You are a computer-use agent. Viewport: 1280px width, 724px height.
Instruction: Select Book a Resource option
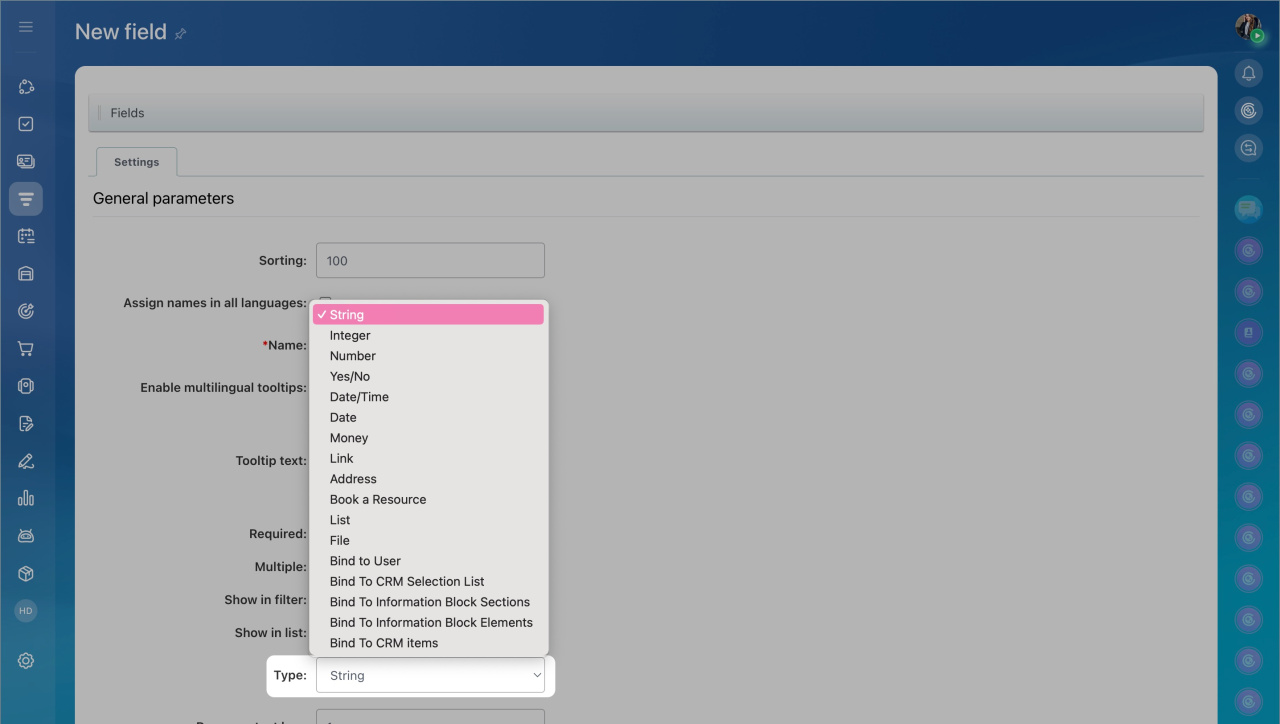pyautogui.click(x=378, y=500)
